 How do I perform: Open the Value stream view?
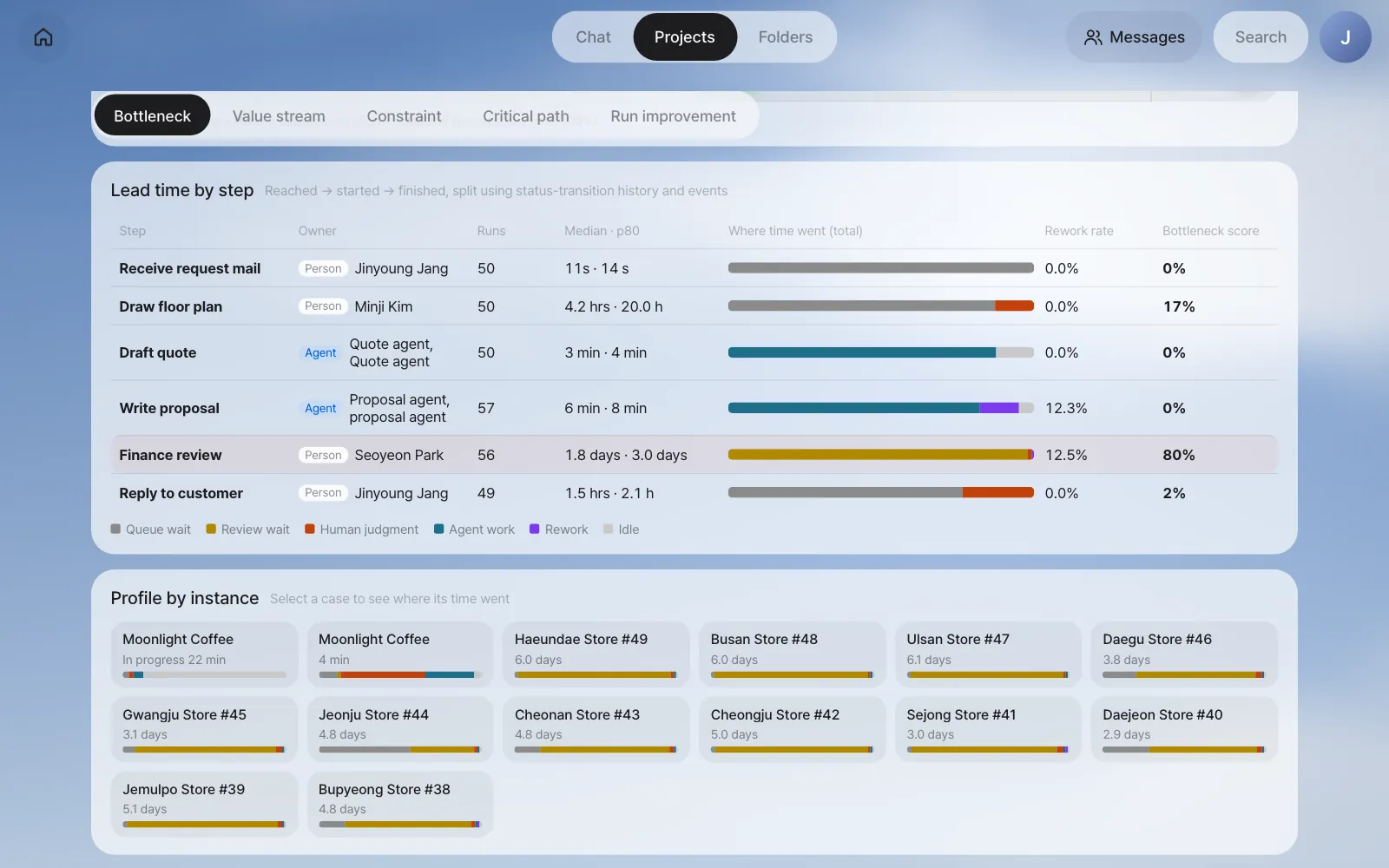tap(279, 115)
